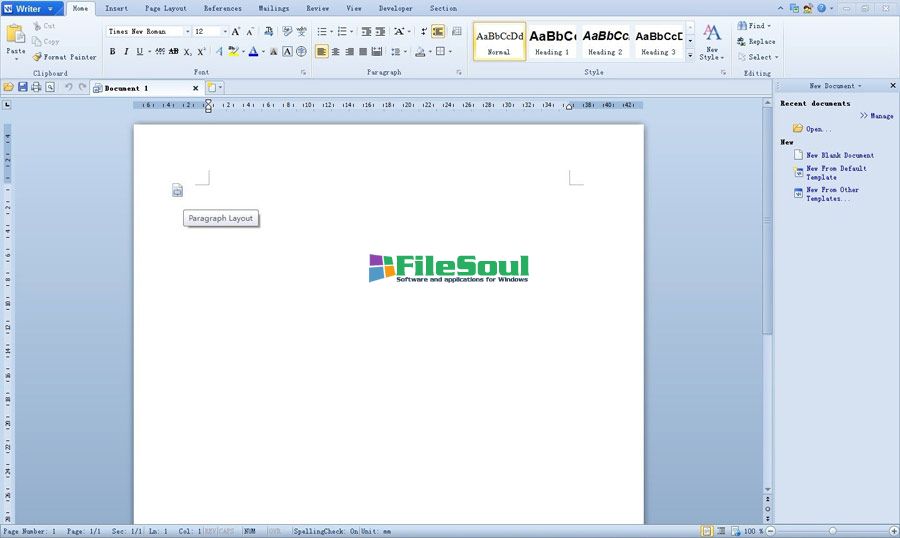Viewport: 900px width, 538px height.
Task: Click the Save icon in quick access toolbar
Action: [22, 88]
